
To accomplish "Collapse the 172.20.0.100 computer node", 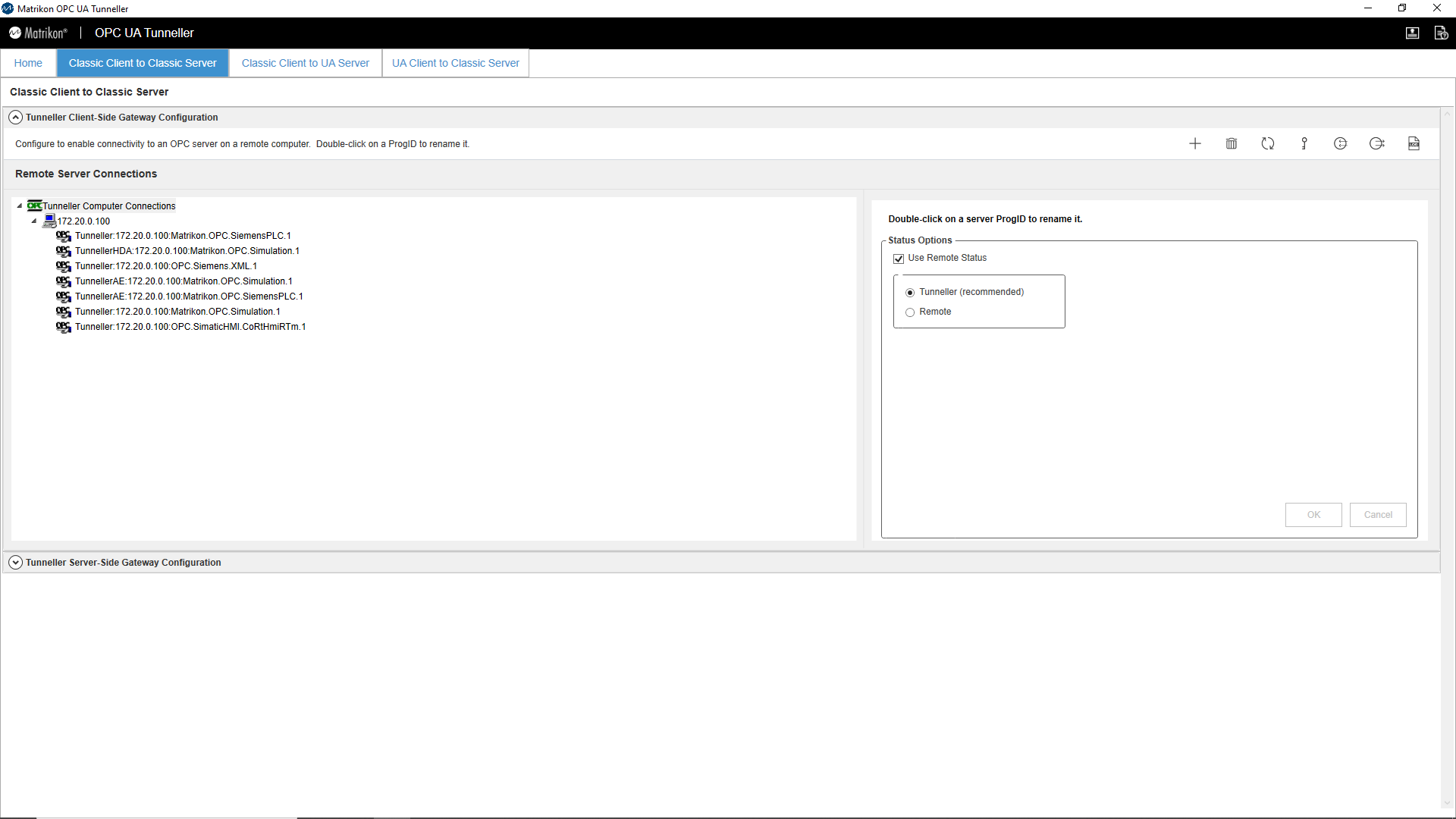I will 34,221.
